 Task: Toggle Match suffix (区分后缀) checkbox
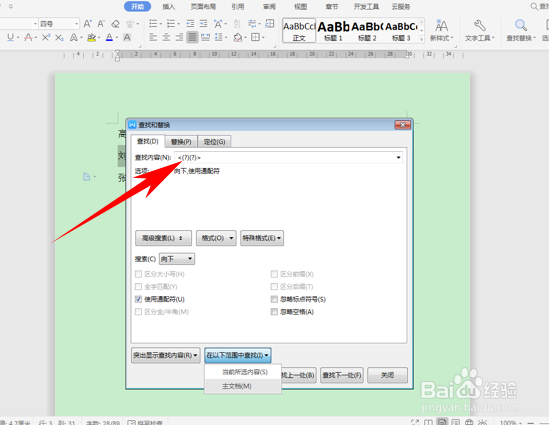point(274,287)
